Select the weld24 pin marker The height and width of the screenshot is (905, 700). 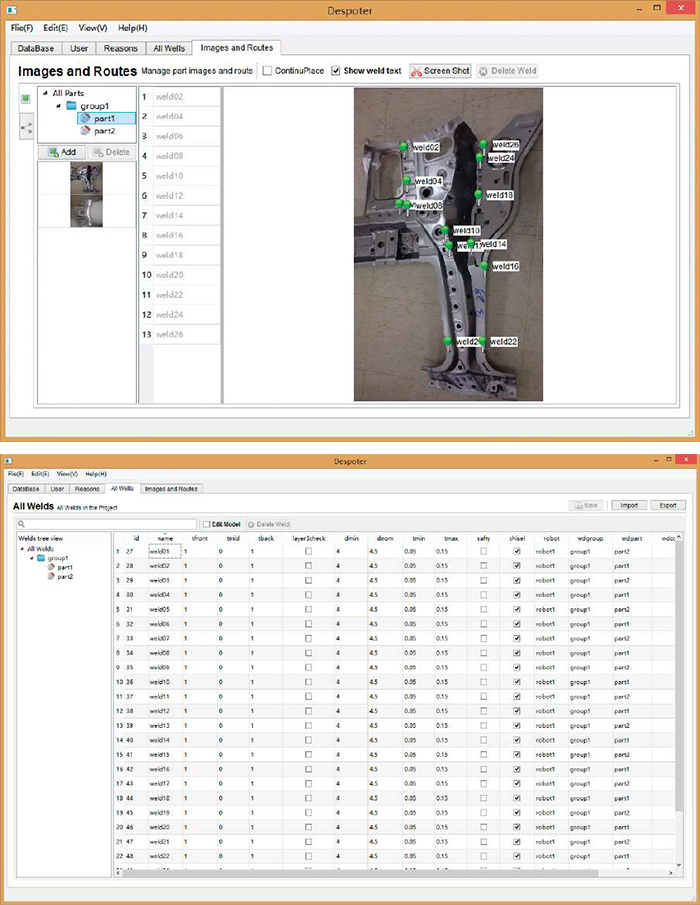(480, 158)
